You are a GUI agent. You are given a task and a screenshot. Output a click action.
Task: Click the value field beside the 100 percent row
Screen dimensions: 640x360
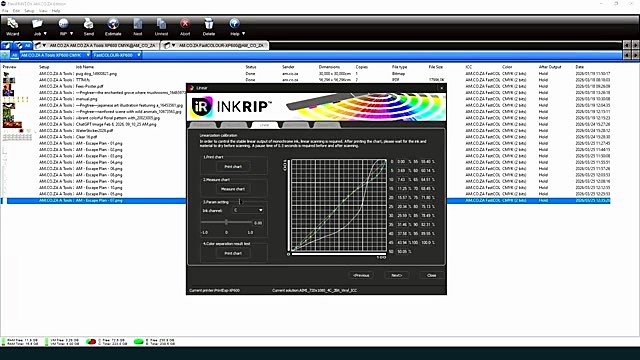[x=426, y=242]
